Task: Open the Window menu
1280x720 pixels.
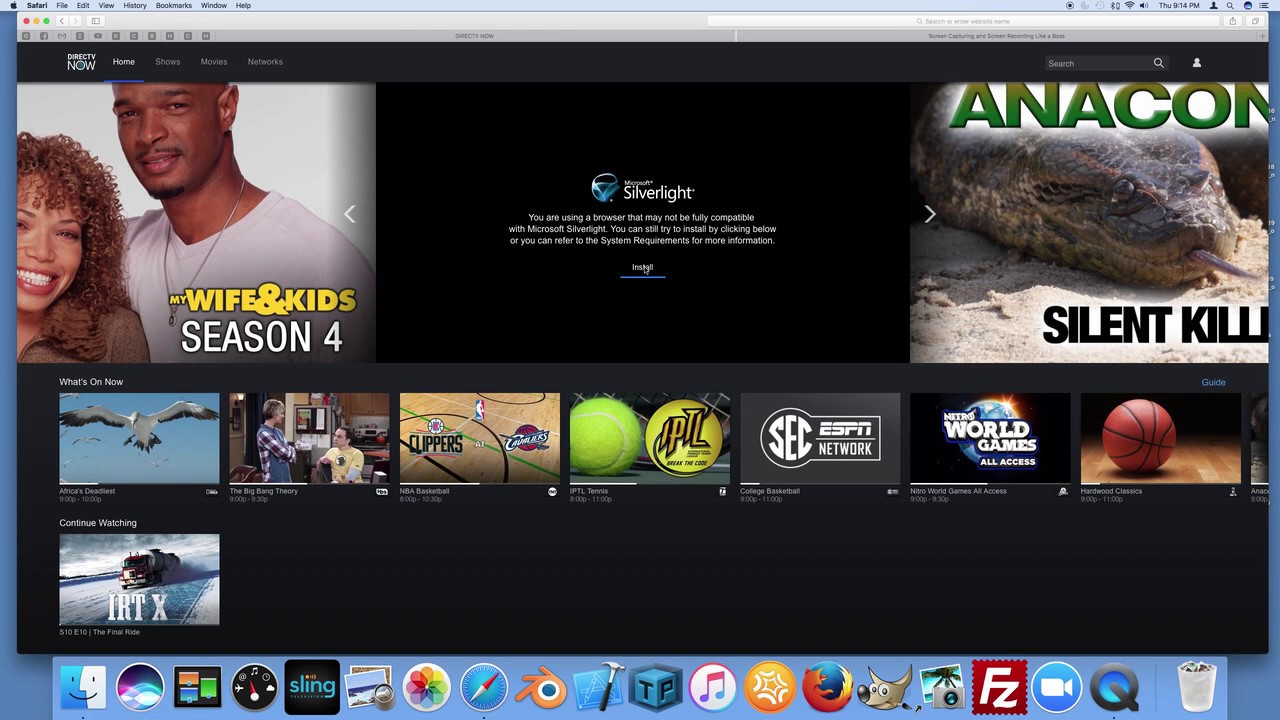Action: click(214, 5)
